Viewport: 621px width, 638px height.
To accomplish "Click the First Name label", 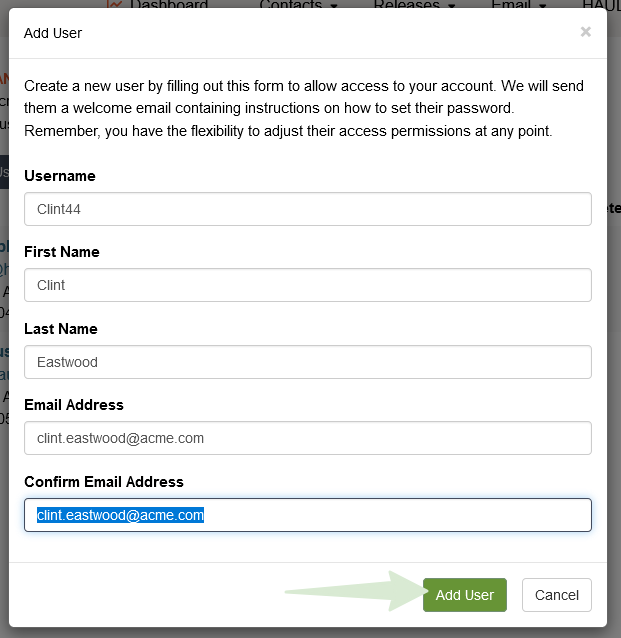I will point(61,252).
